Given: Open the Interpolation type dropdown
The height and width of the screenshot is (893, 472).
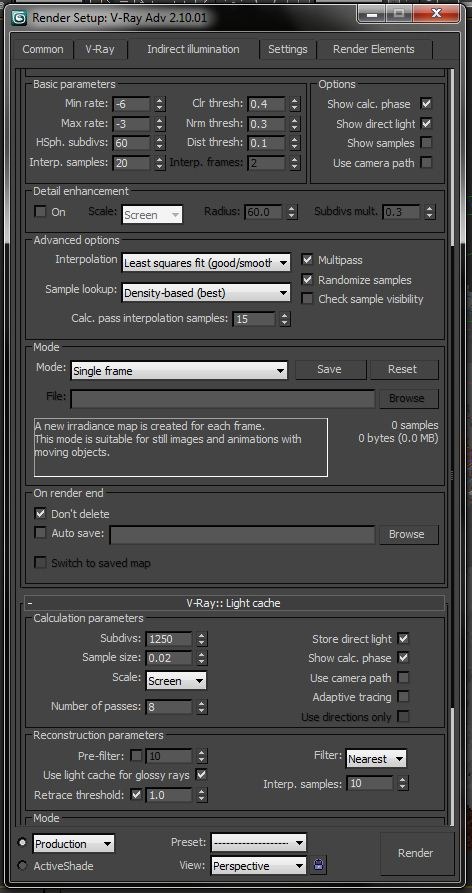Looking at the screenshot, I should (x=206, y=263).
